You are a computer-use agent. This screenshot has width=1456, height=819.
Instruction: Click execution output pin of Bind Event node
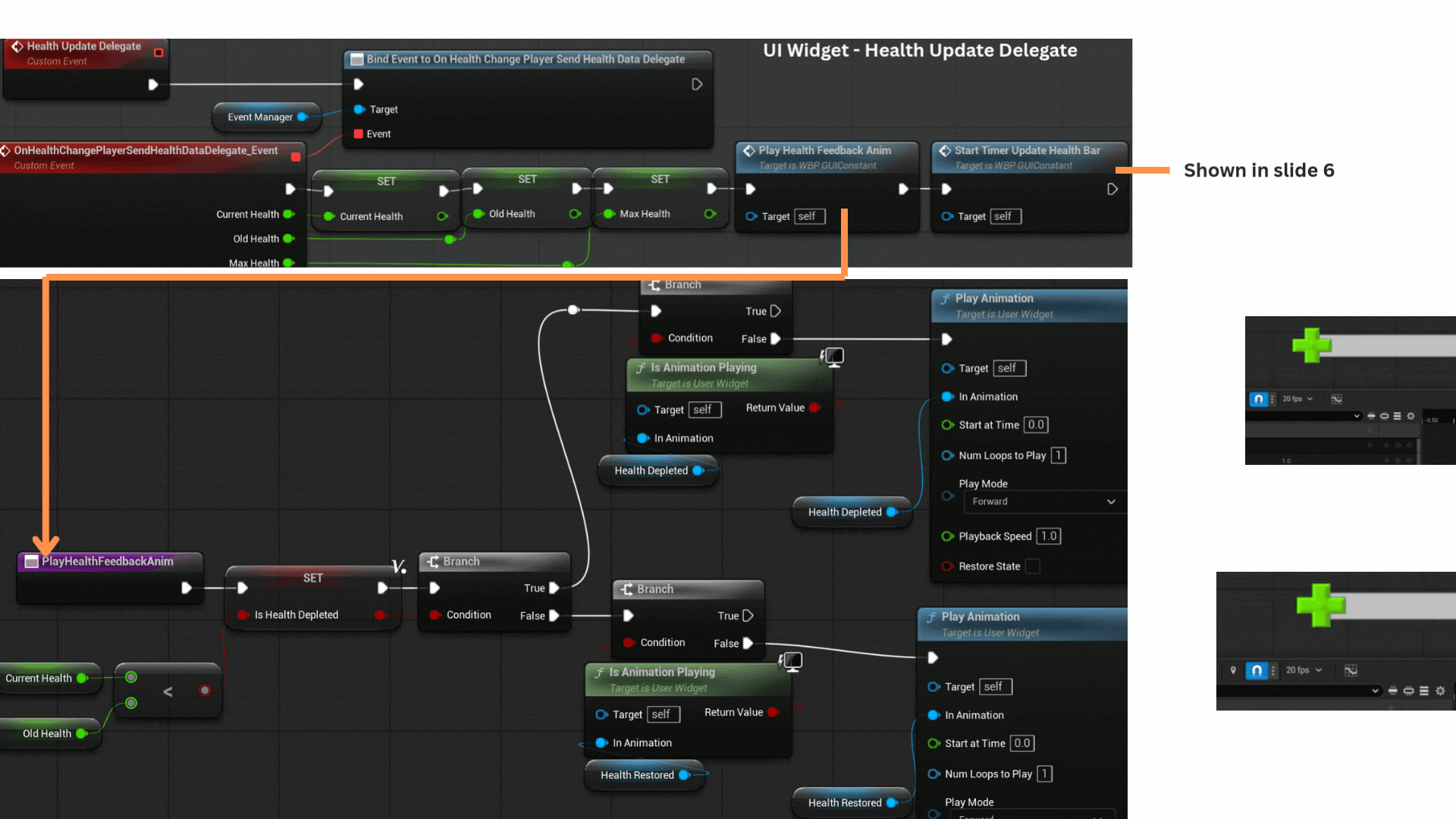pos(697,84)
